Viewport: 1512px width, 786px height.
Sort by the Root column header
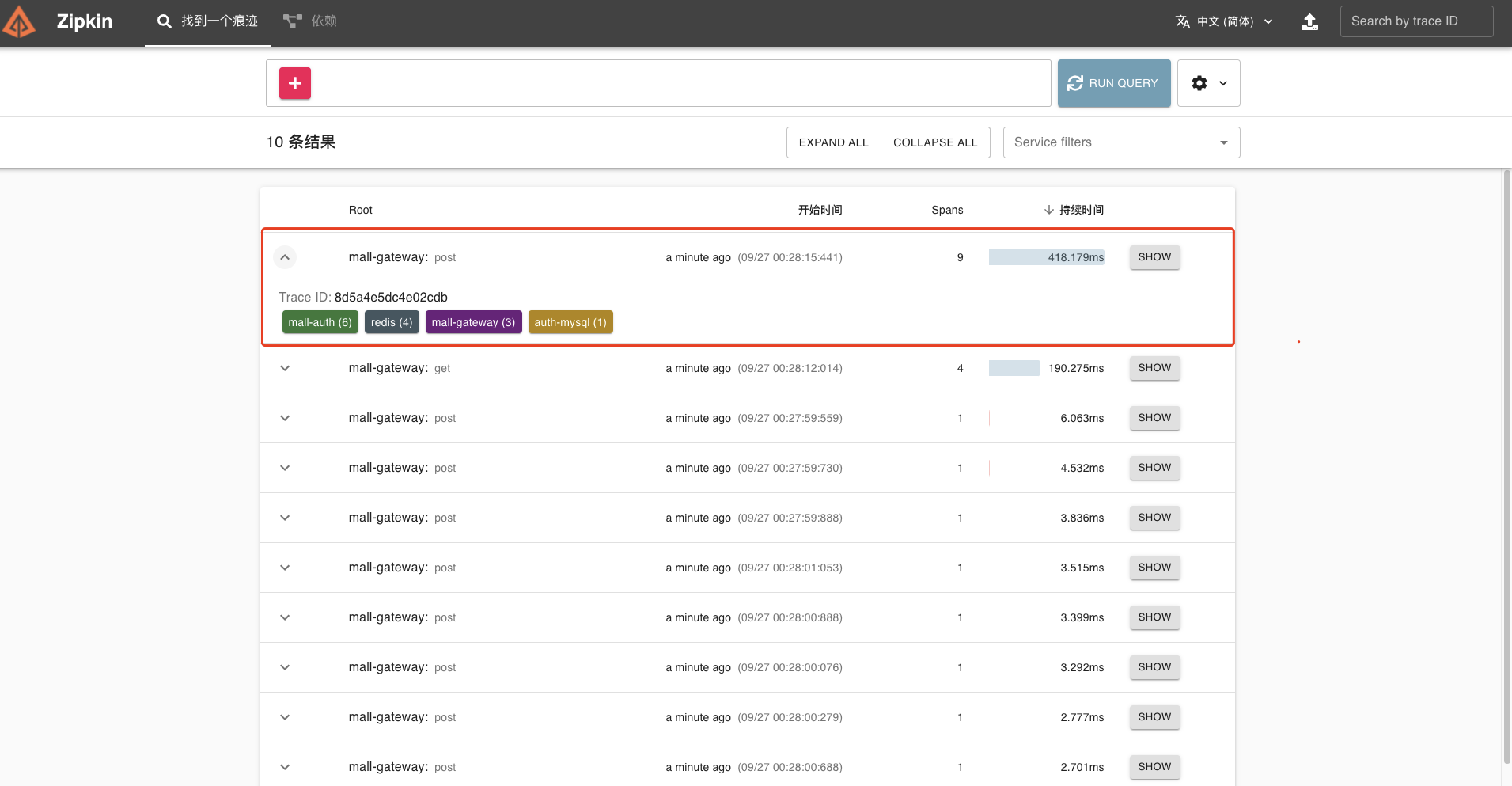click(361, 210)
